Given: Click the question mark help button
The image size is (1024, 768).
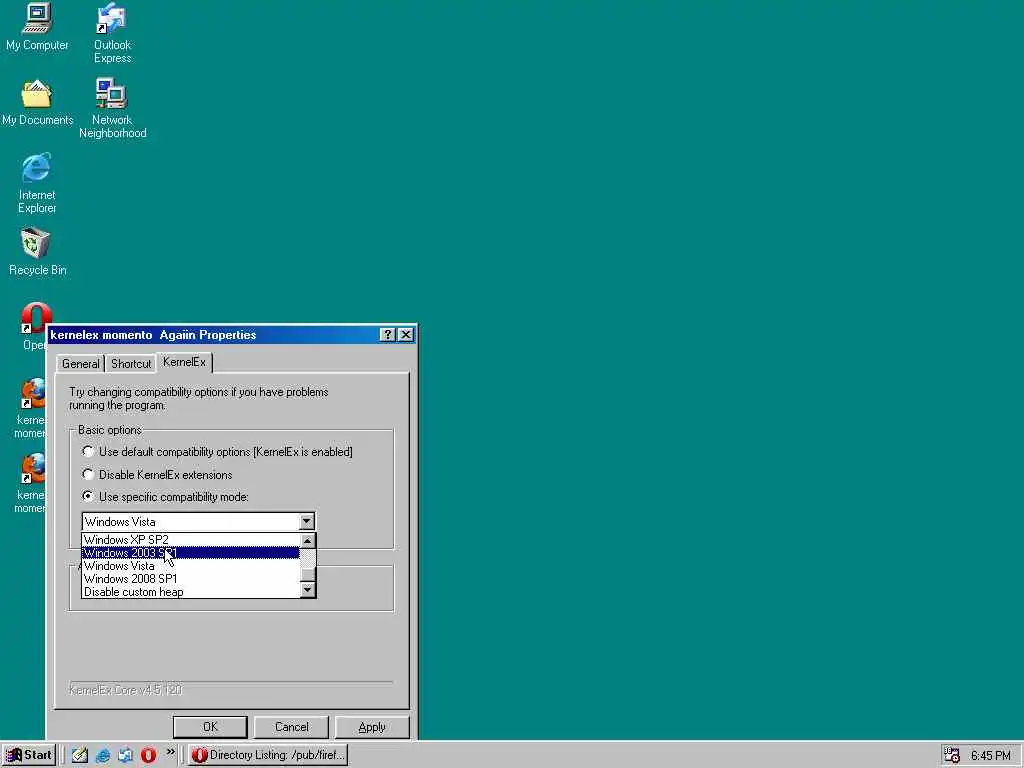Looking at the screenshot, I should tap(387, 334).
